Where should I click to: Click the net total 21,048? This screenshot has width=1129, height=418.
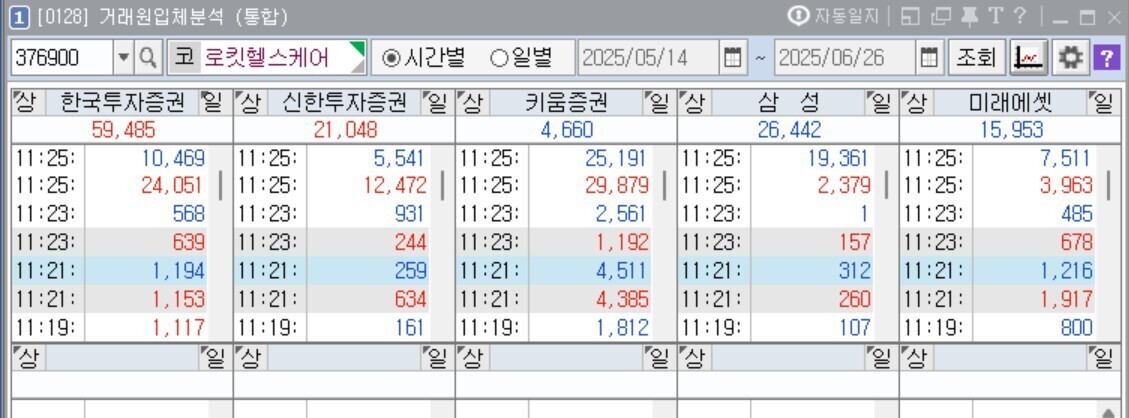point(346,130)
